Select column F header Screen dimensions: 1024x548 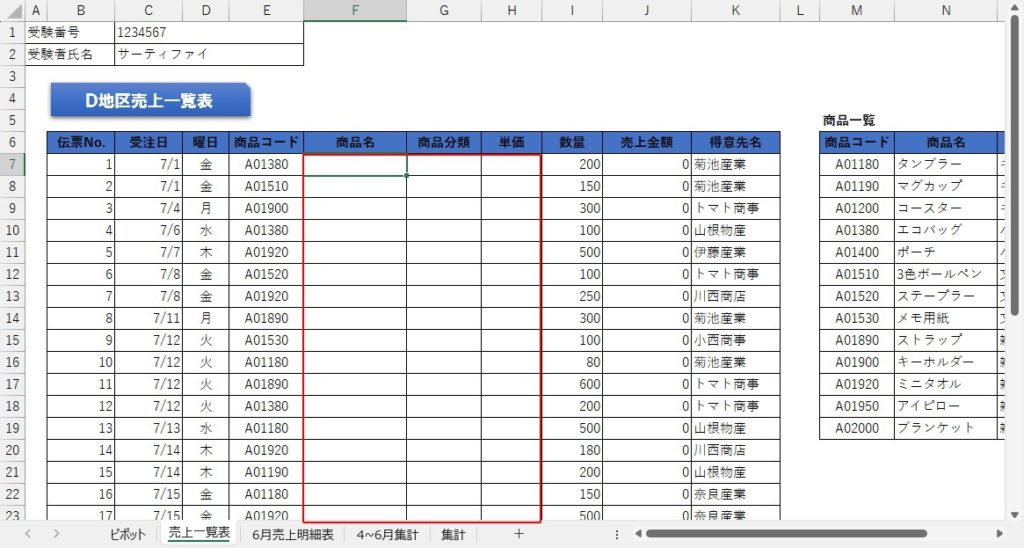355,11
